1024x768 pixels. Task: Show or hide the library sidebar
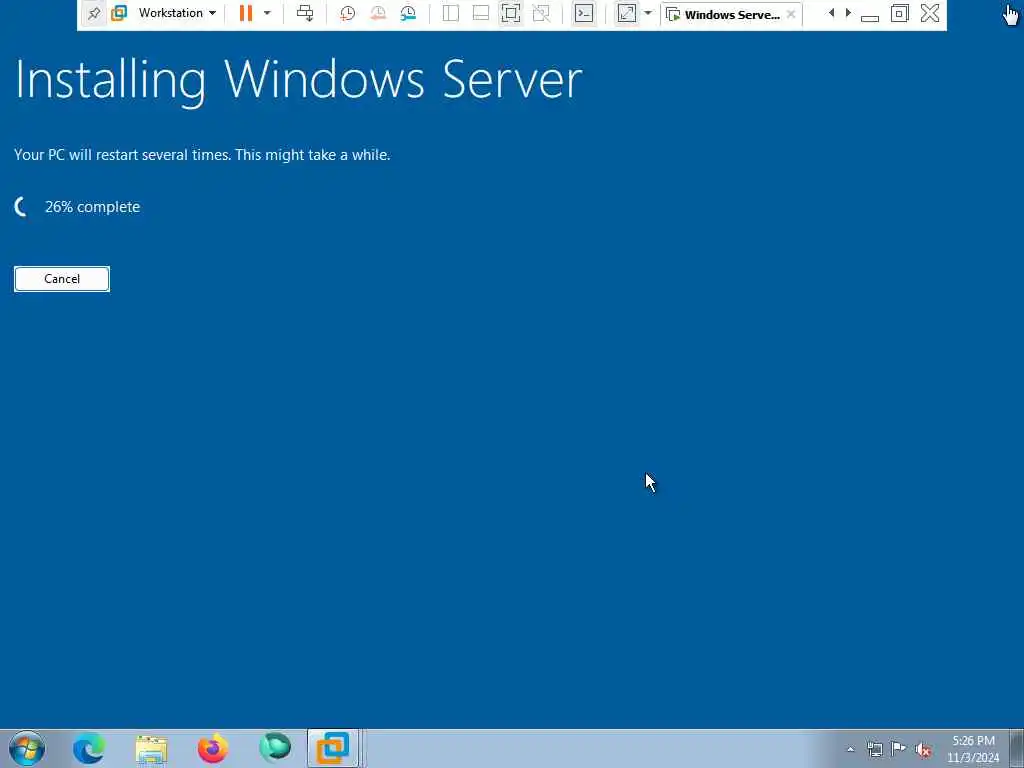point(451,13)
